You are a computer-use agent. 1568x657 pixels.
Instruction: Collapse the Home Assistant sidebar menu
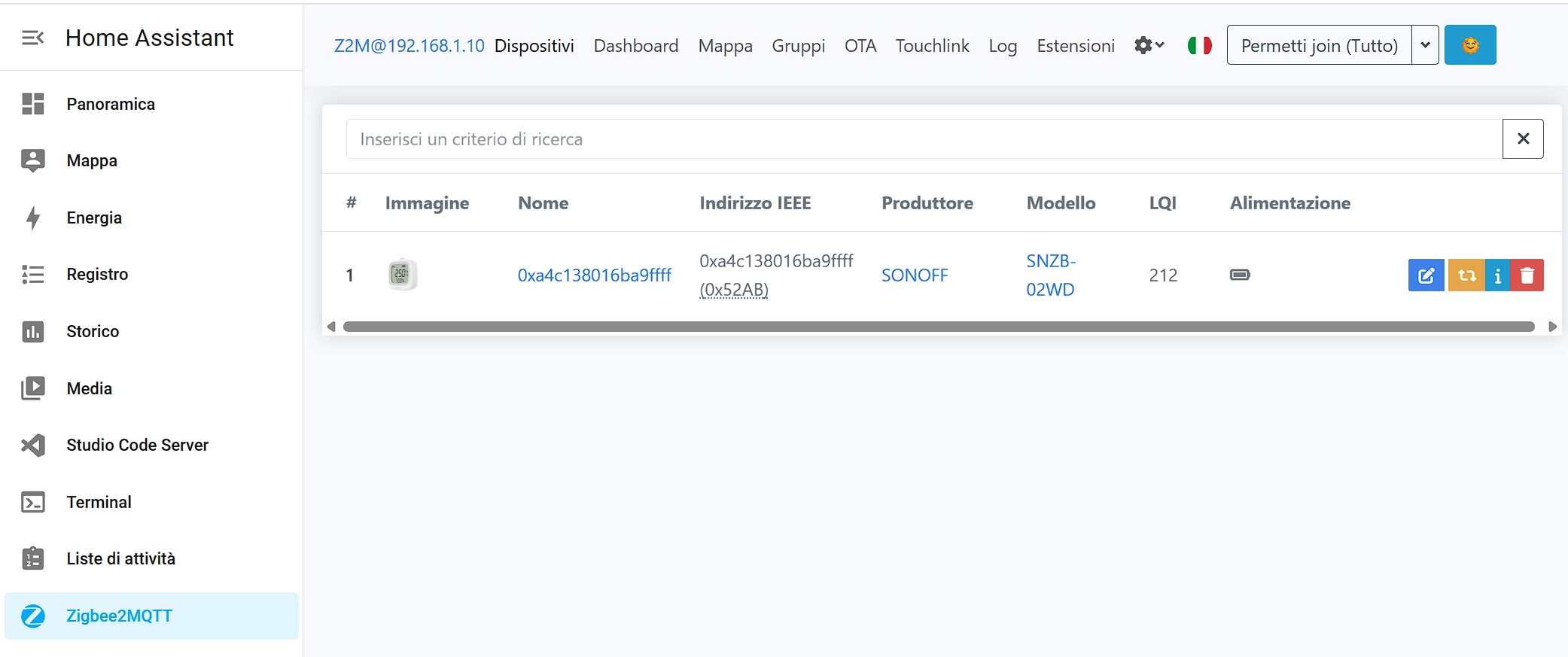(32, 38)
